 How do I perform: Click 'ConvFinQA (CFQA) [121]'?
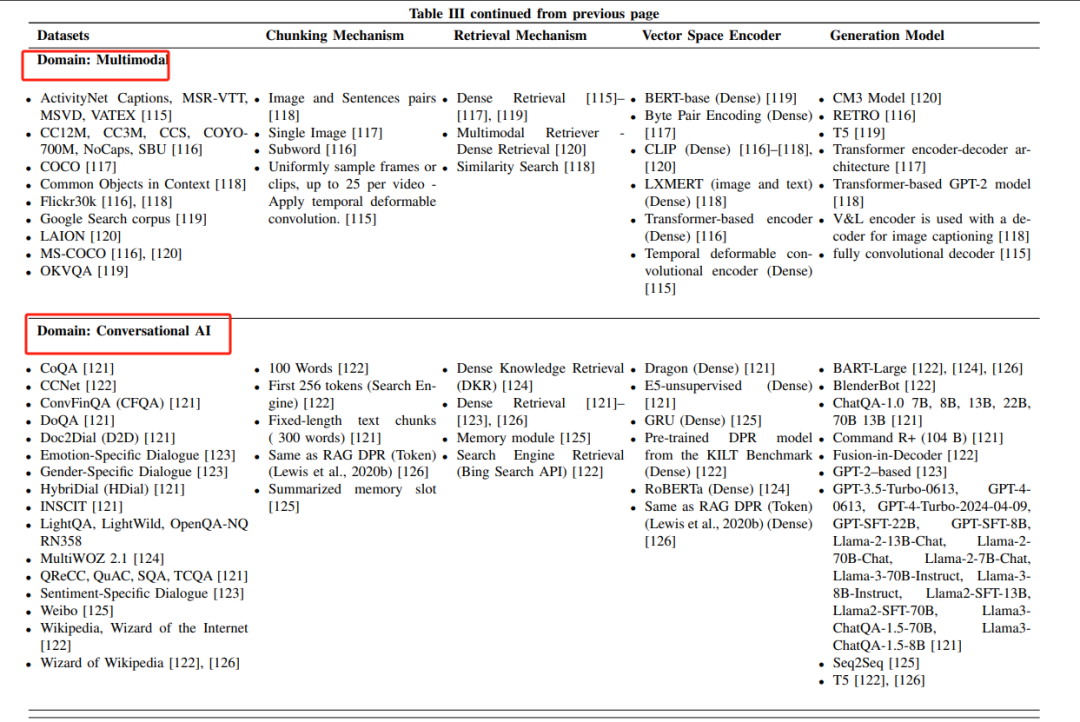point(120,403)
